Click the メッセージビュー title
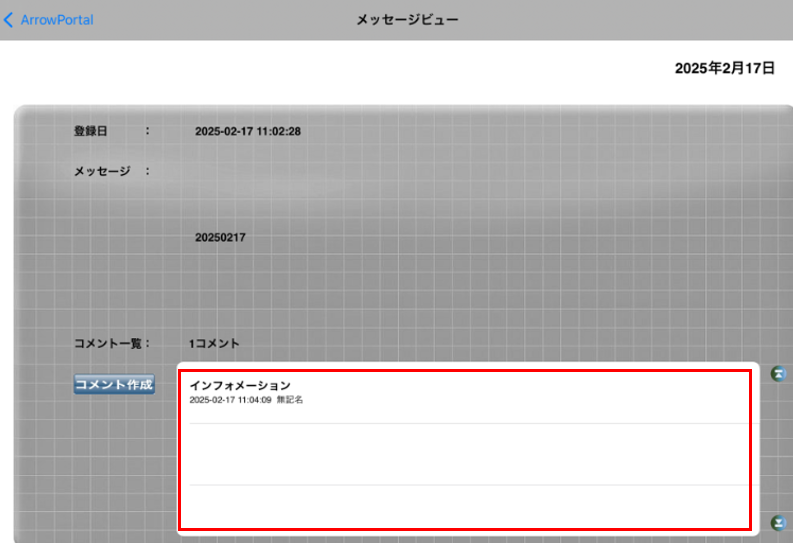The image size is (793, 543). coord(407,20)
